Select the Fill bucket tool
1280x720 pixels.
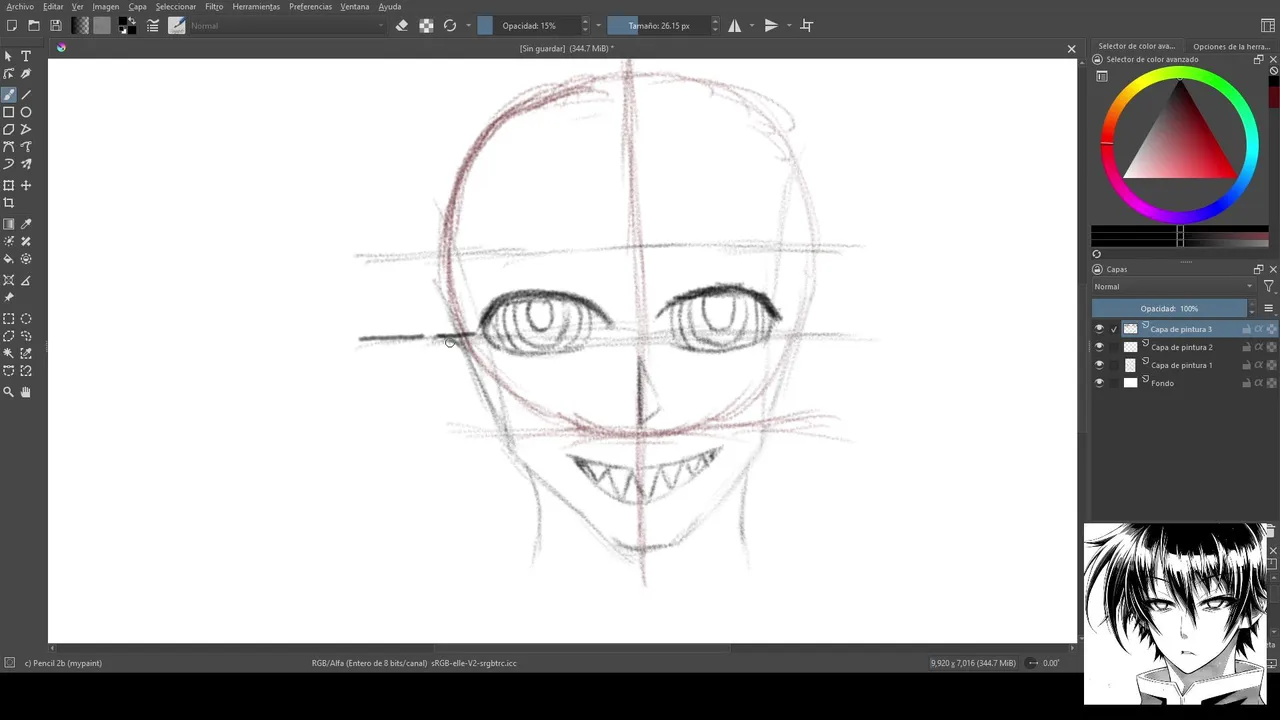(9, 259)
